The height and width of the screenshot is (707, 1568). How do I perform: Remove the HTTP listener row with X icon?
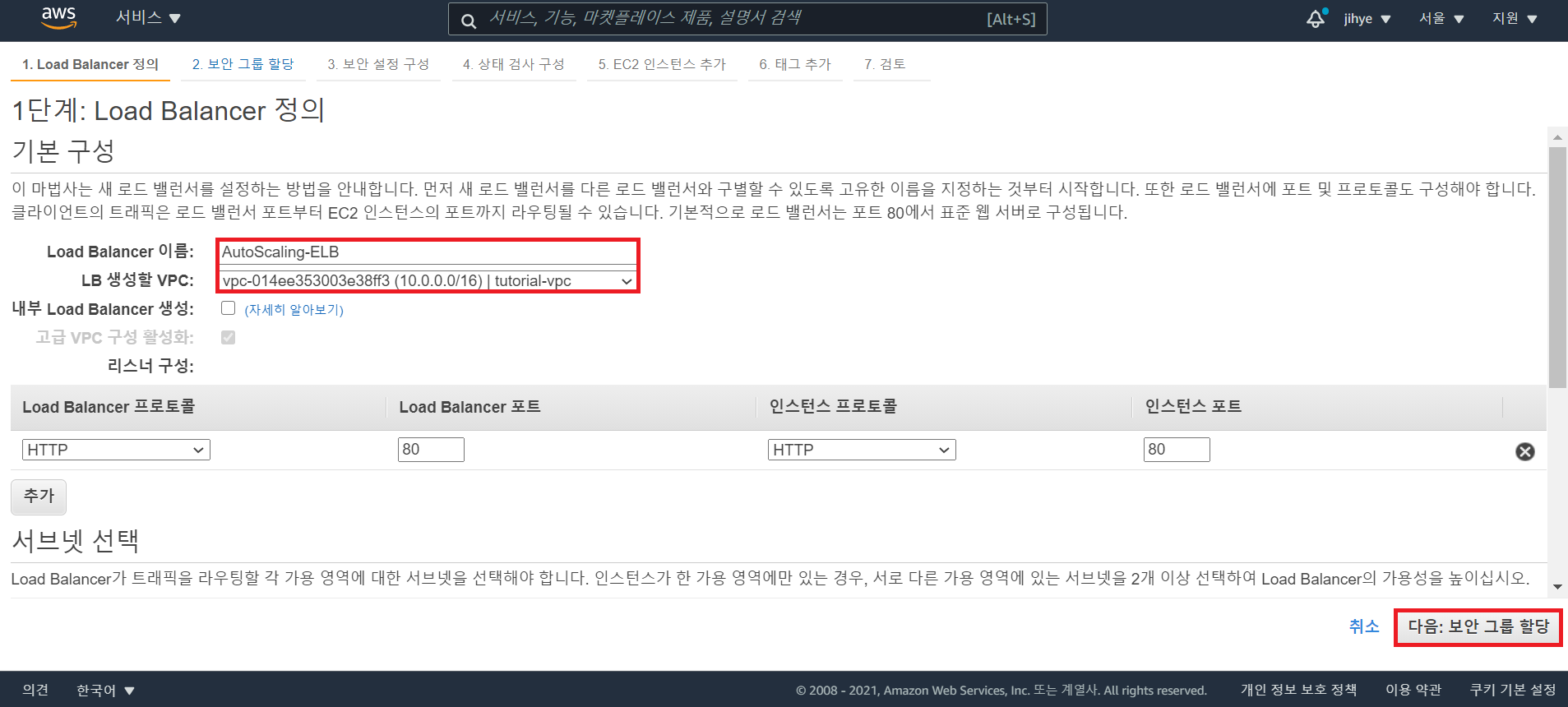click(1524, 451)
